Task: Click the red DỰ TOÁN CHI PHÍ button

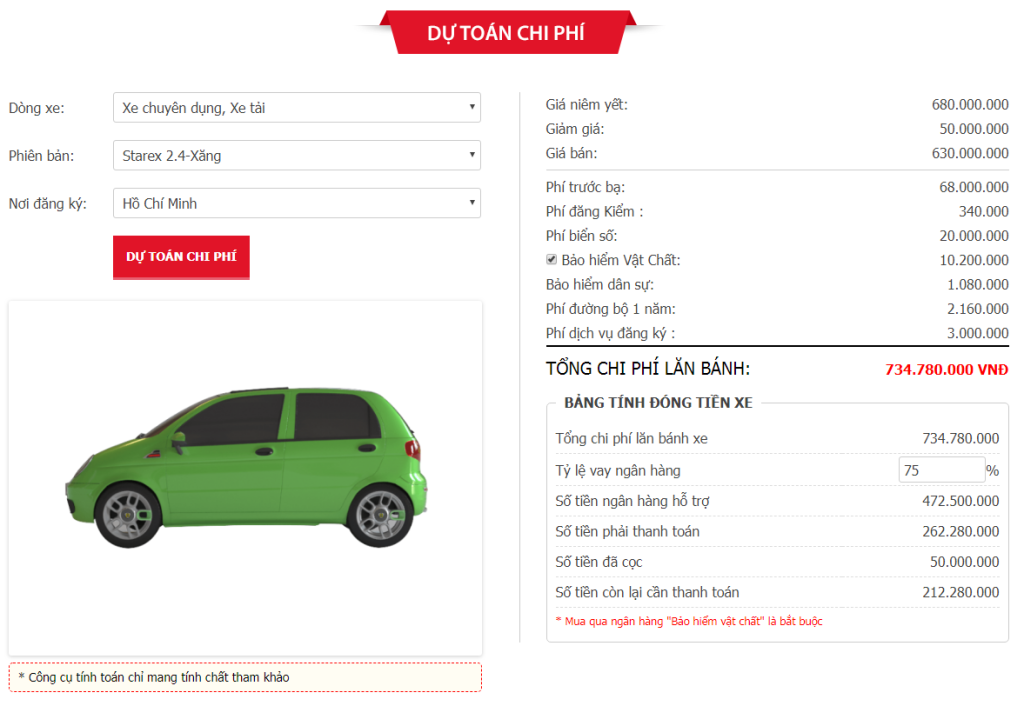Action: [x=181, y=257]
